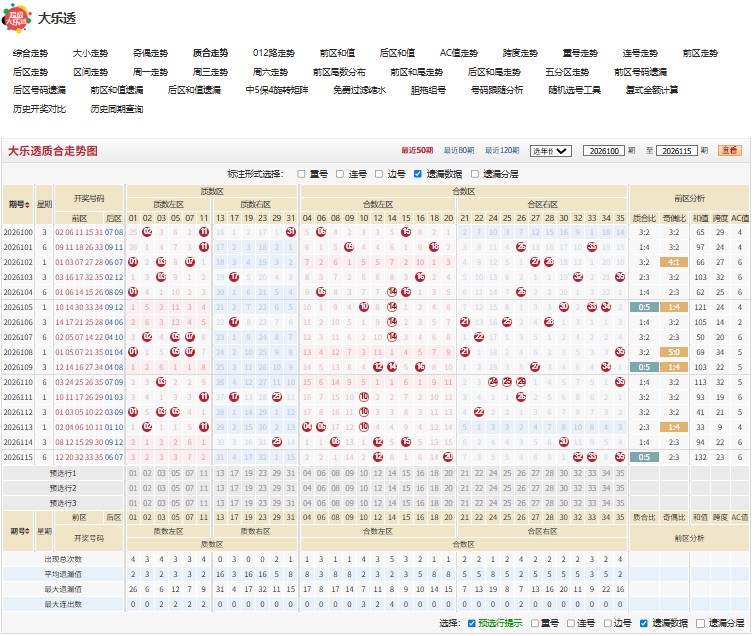Uncheck 遗漏数据 in 标注形式选择 row
Image resolution: width=754 pixels, height=636 pixels.
(x=418, y=174)
